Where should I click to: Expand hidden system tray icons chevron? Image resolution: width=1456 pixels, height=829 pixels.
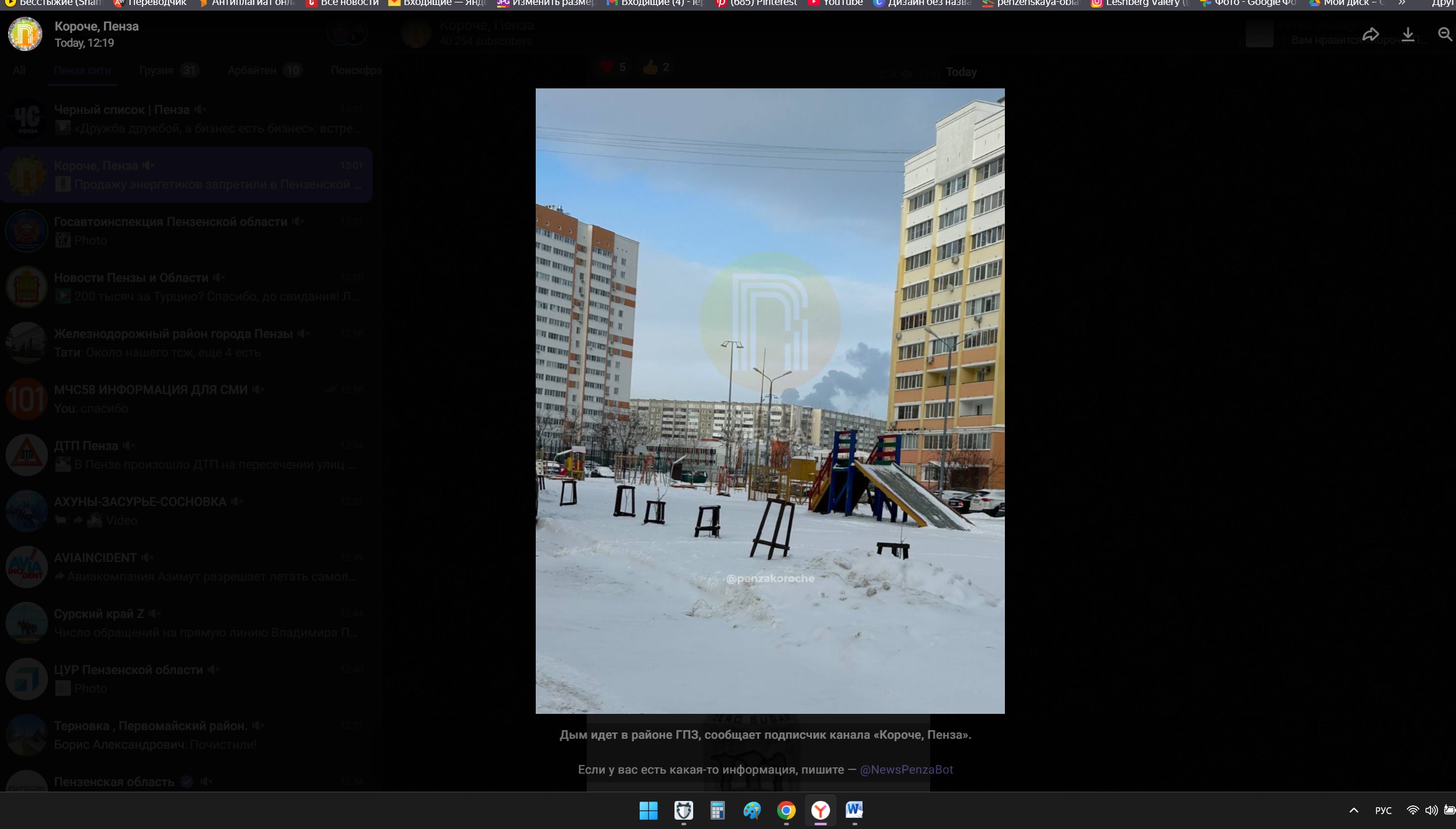pos(1353,810)
